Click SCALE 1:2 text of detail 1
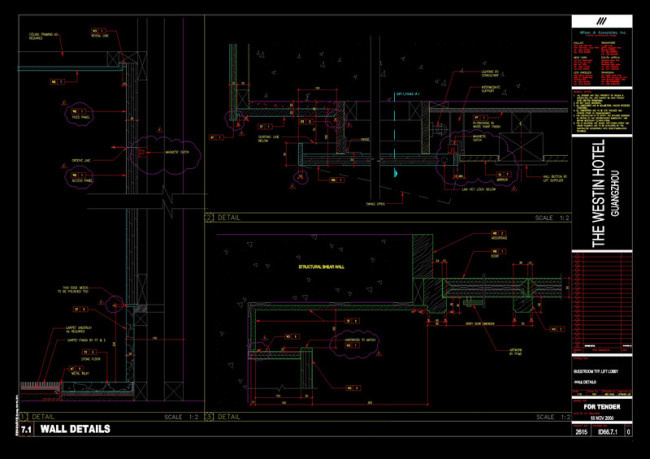The image size is (650, 459). tap(182, 417)
